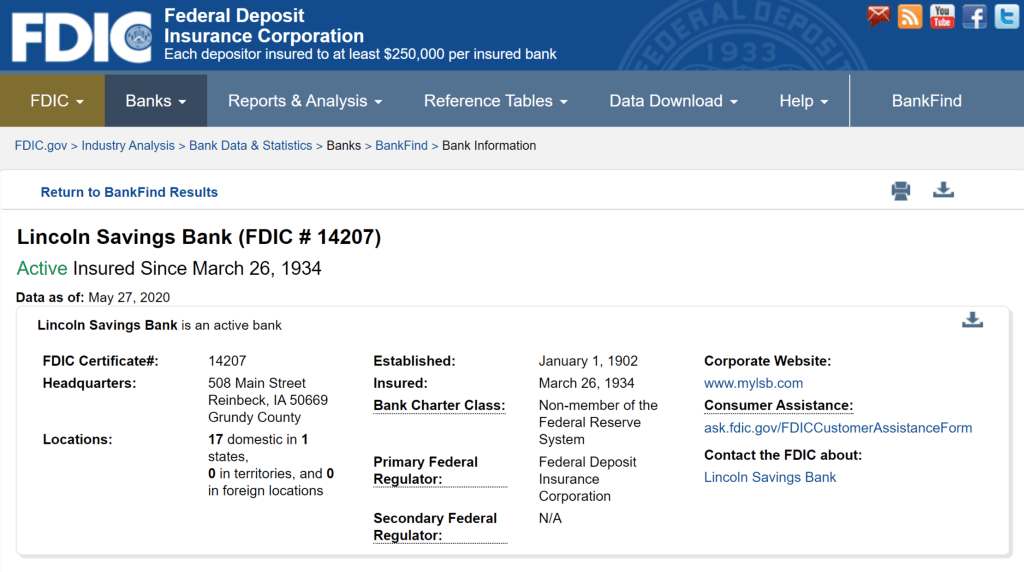Click the Lincoln Savings Bank (FDIC # 14207) heading

point(199,237)
